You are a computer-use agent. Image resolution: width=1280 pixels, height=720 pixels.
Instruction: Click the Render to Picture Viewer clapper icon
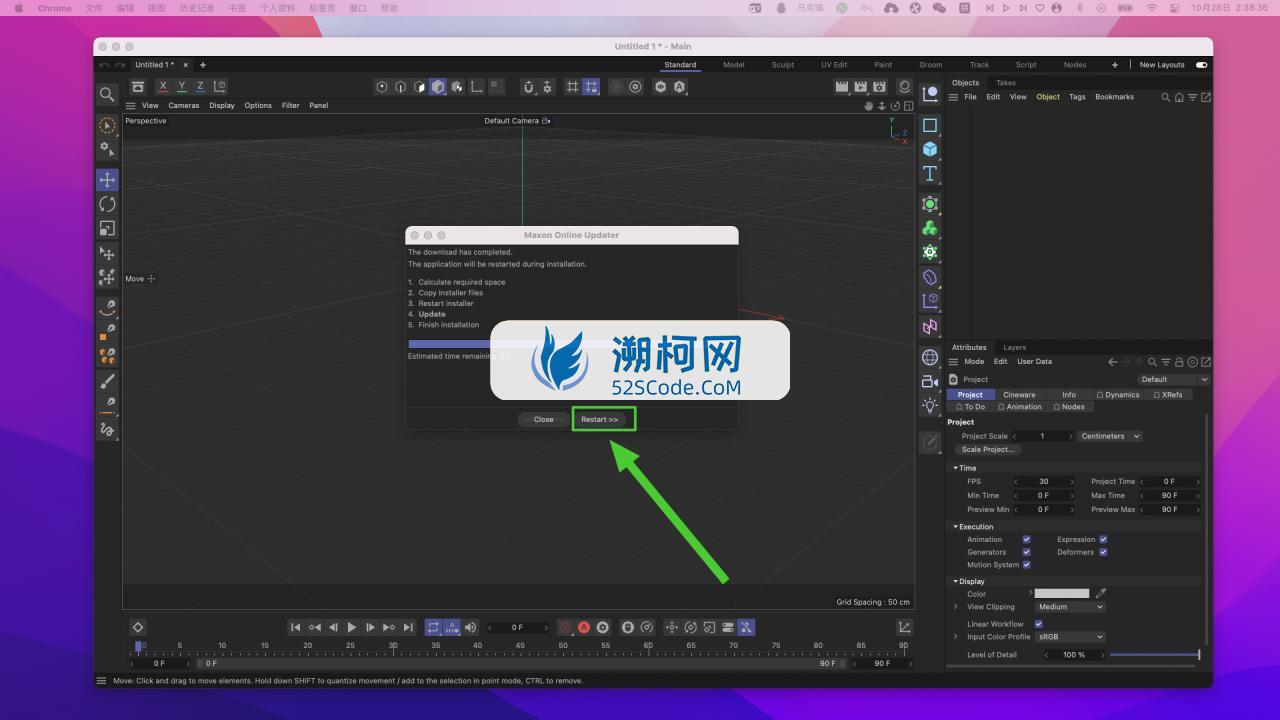(860, 87)
